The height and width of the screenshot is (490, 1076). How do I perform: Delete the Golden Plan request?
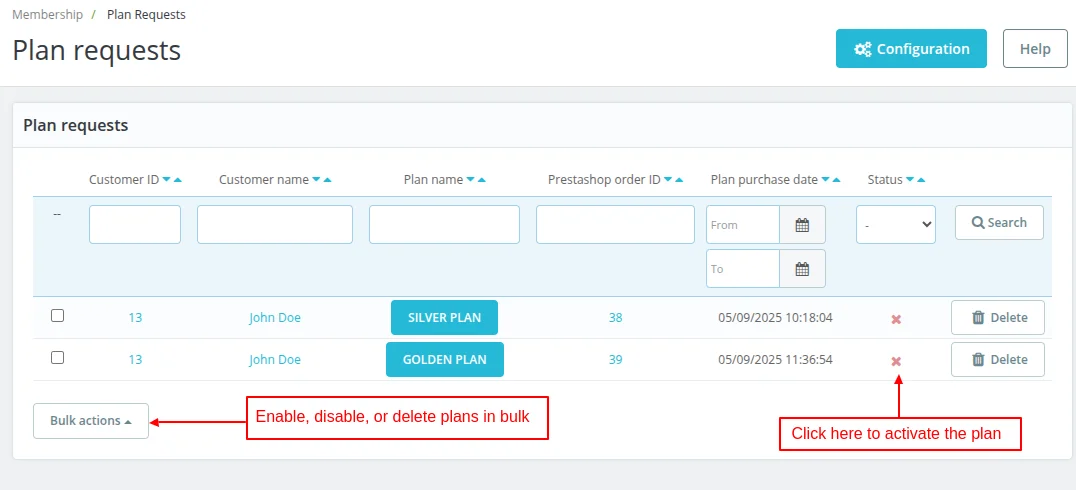point(998,360)
